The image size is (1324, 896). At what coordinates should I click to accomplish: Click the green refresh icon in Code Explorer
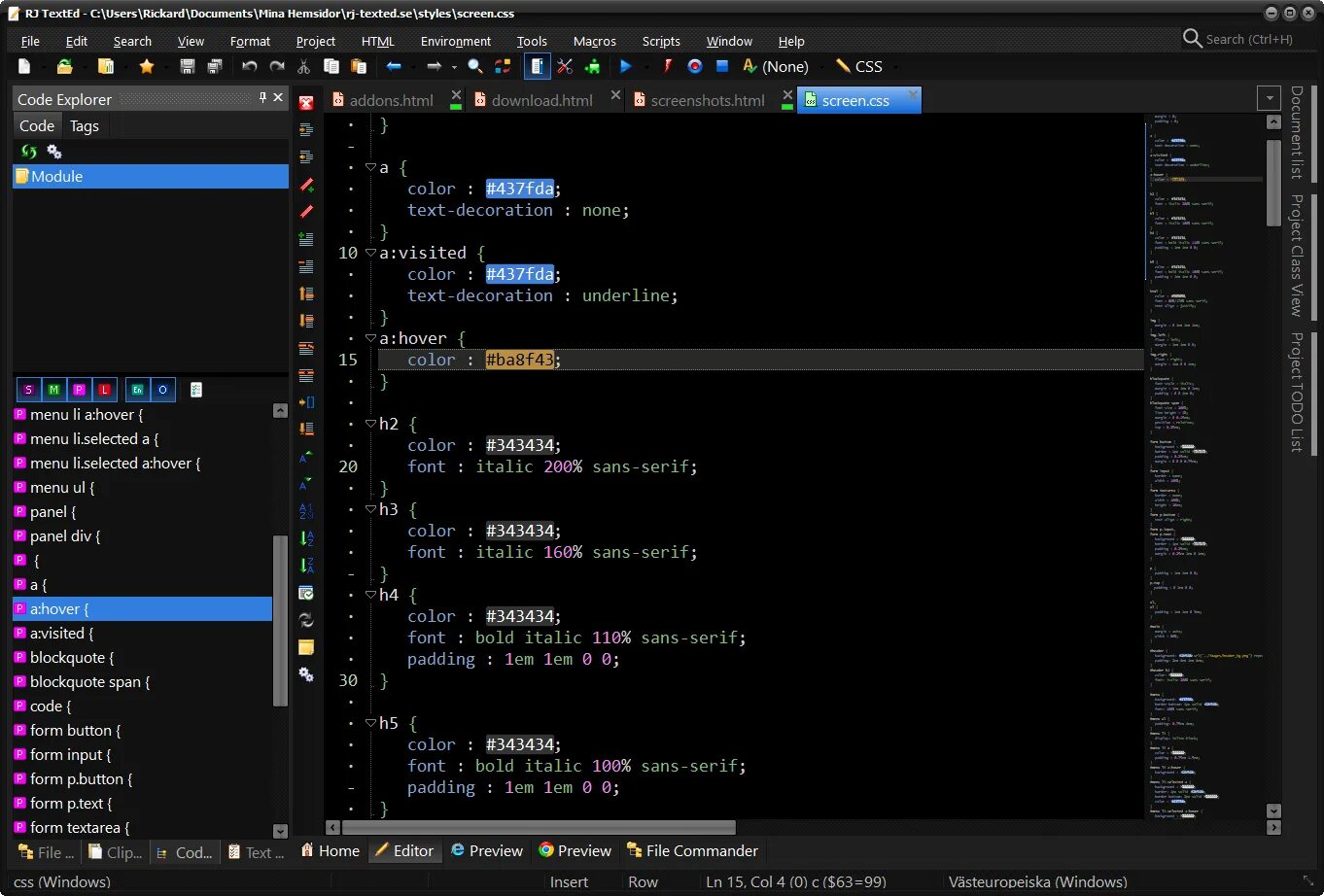(29, 152)
